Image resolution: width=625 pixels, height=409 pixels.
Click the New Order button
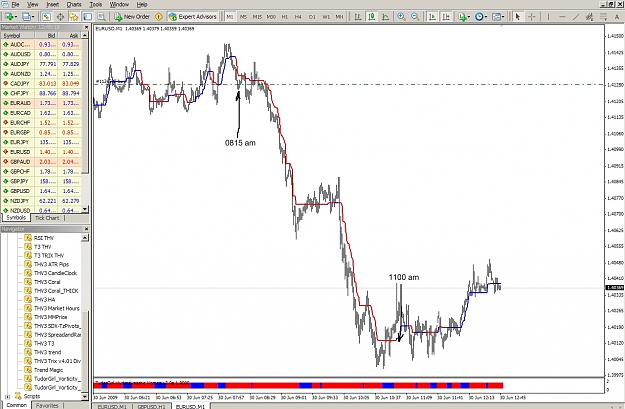point(132,17)
